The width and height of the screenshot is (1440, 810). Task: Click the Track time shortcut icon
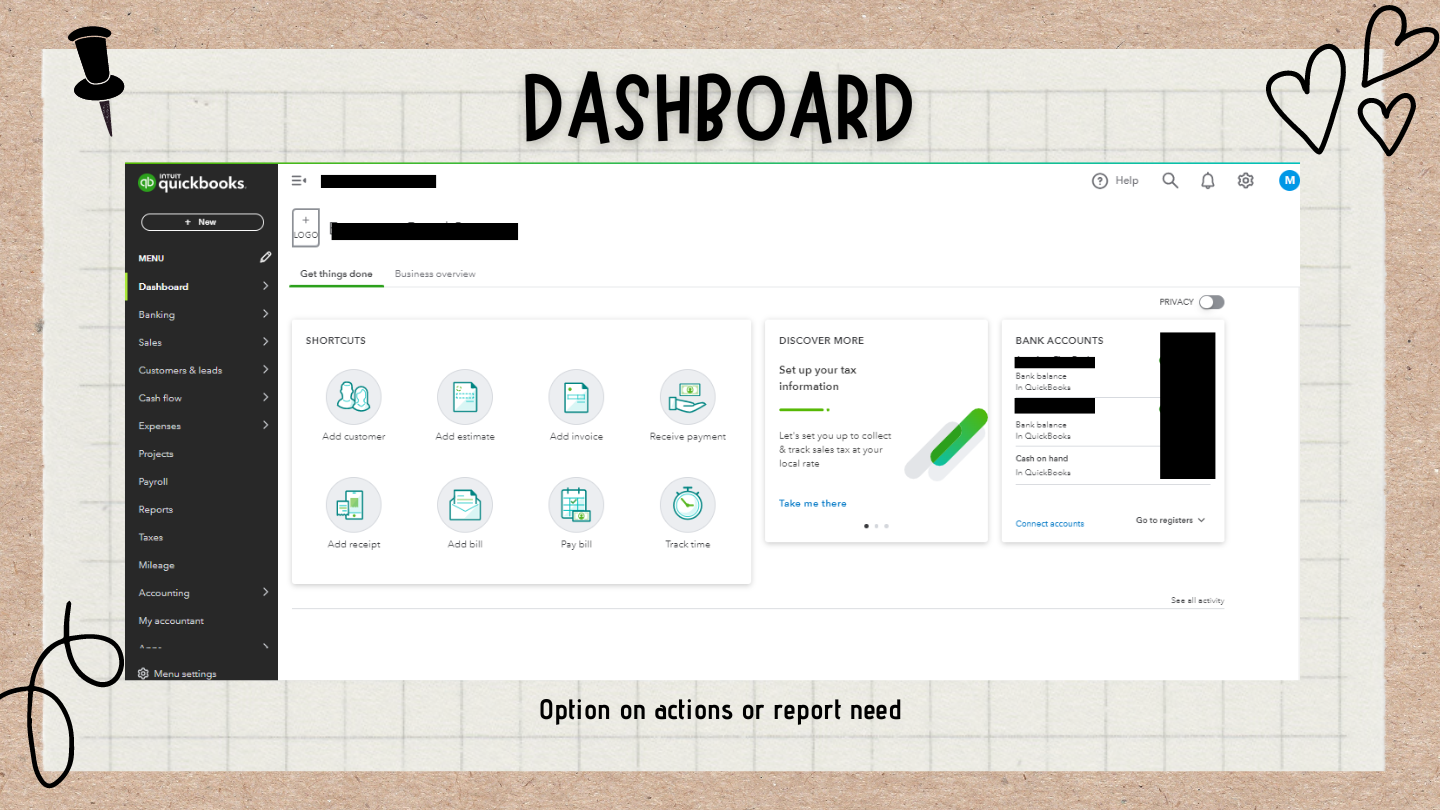pyautogui.click(x=688, y=505)
